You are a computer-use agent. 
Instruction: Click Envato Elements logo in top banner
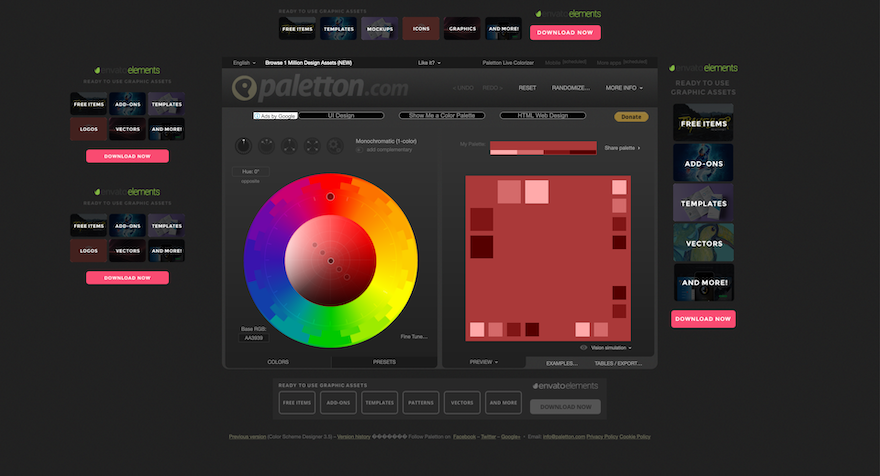point(568,13)
